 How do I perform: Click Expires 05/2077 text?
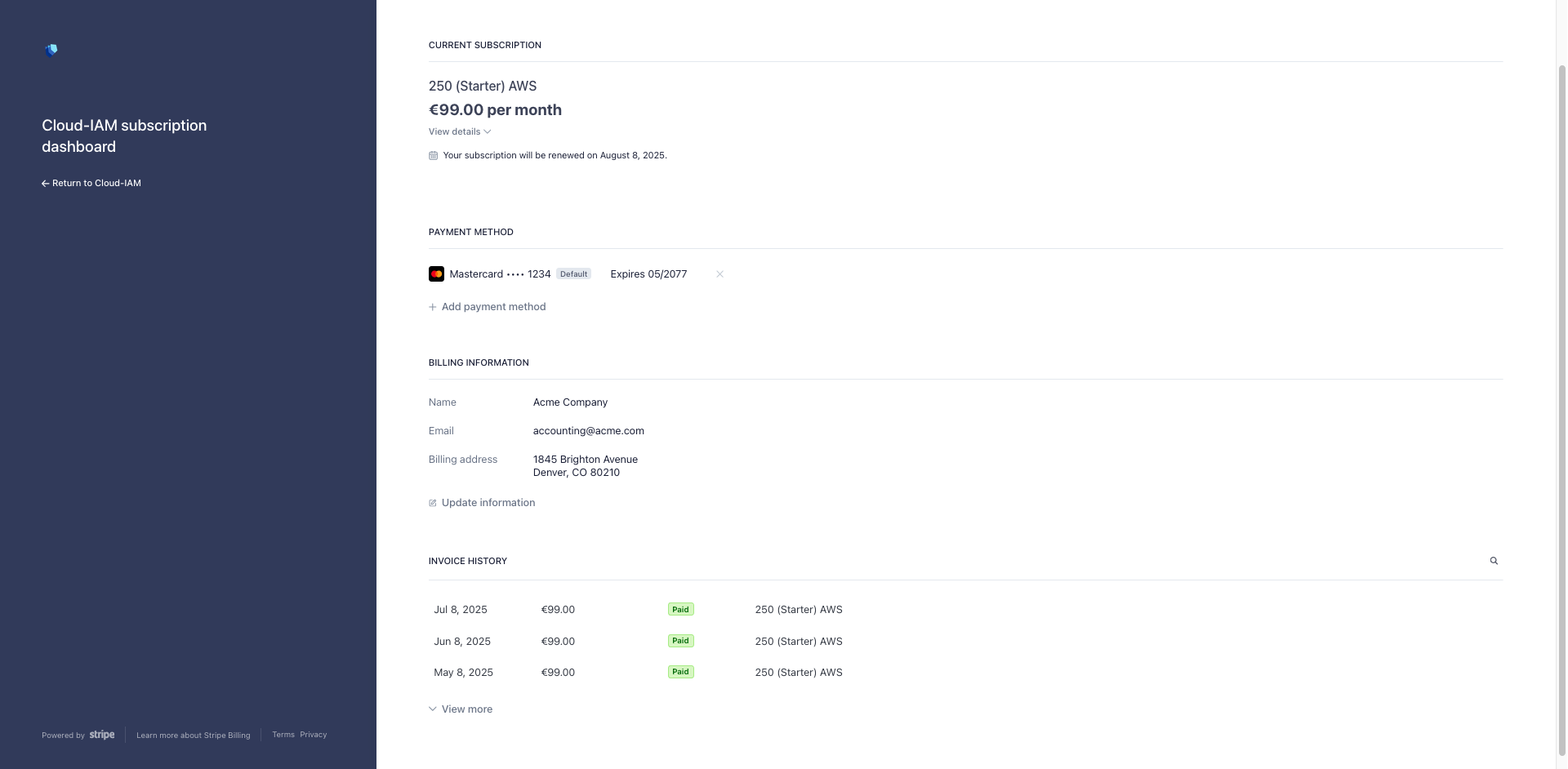648,274
